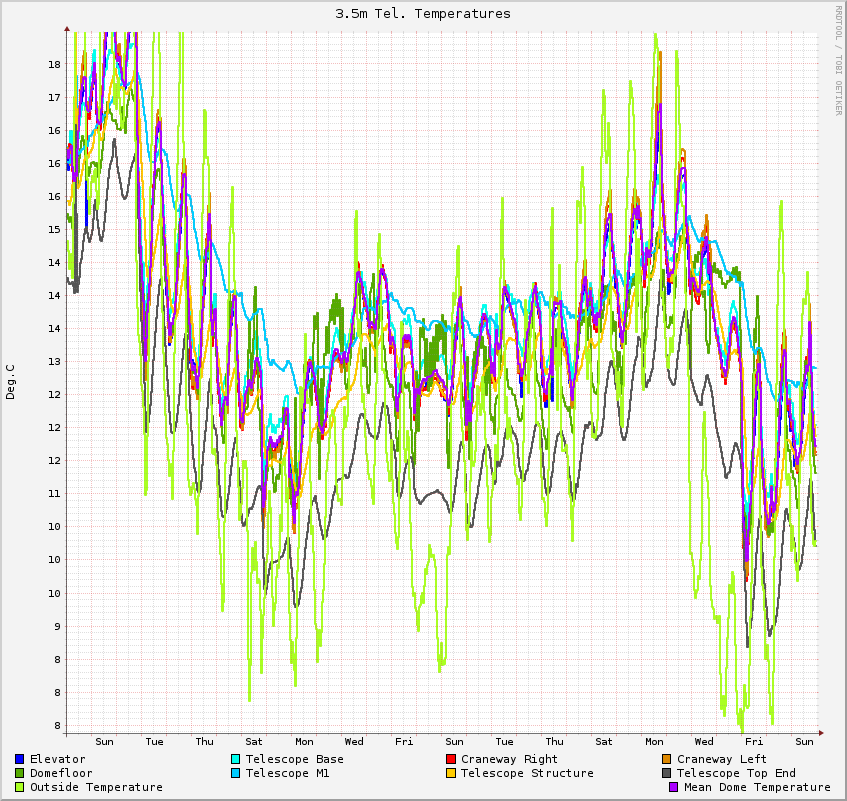The height and width of the screenshot is (801, 847).
Task: Click the Telescope M1 legend color box
Action: tap(235, 773)
